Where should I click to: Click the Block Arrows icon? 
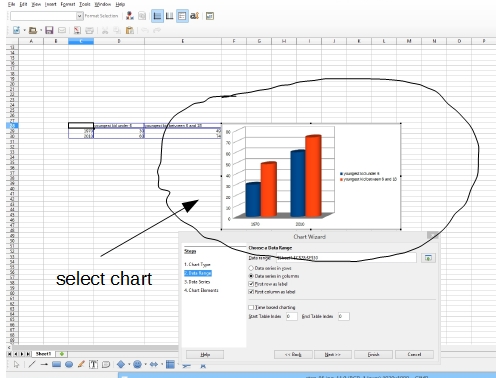[x=154, y=364]
